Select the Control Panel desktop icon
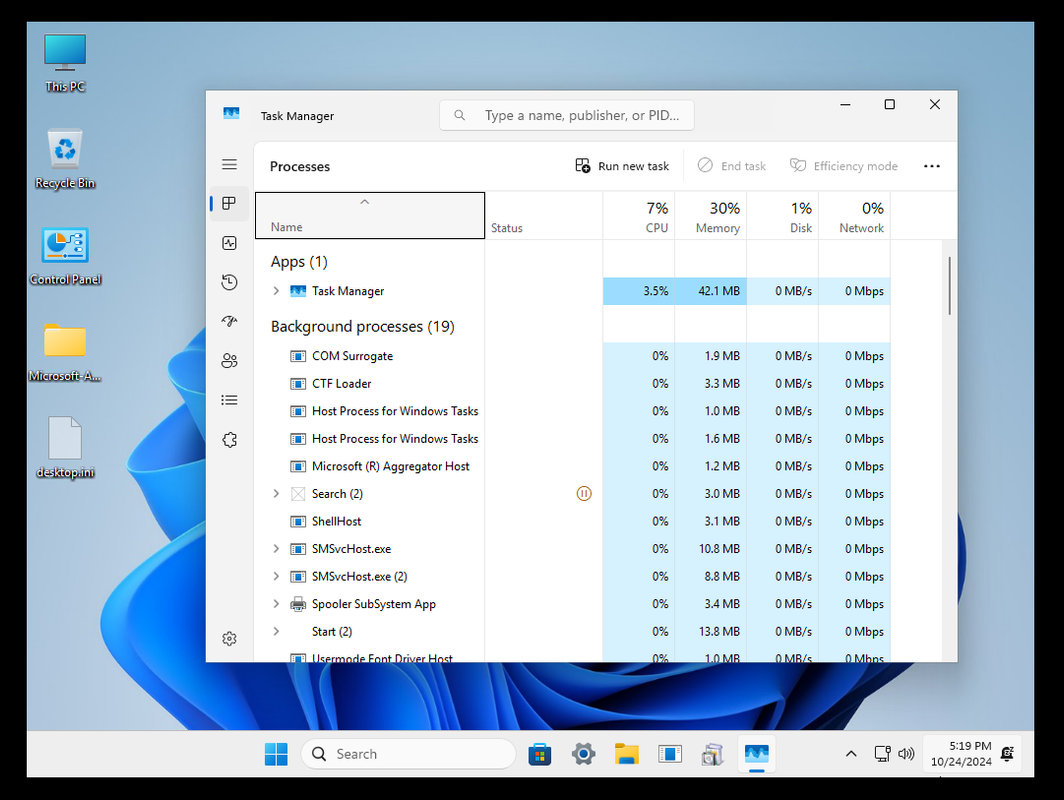Screen dimensions: 1064x800 click(x=65, y=256)
